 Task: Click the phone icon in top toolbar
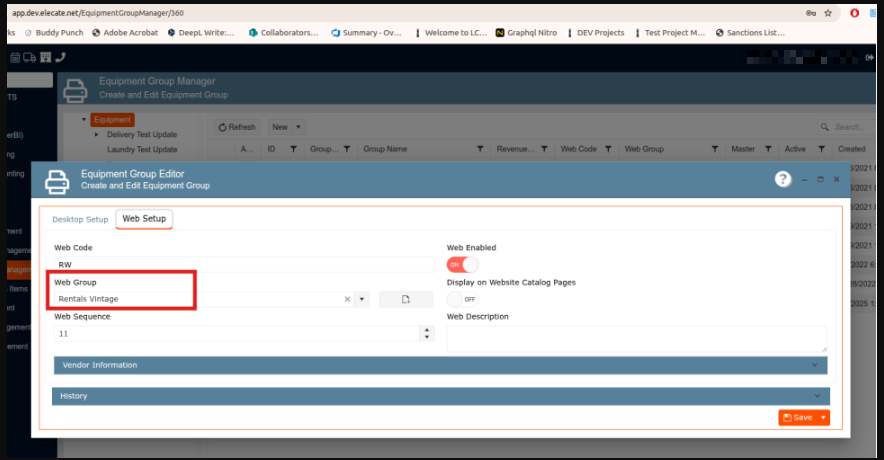(60, 58)
